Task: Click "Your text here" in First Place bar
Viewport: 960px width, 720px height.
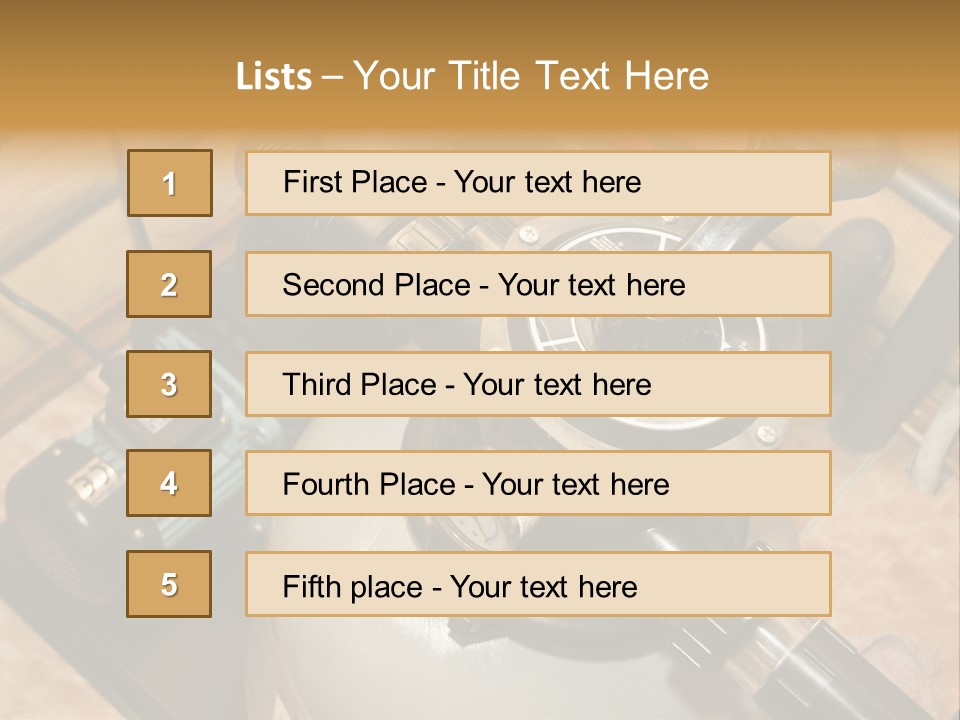Action: click(x=547, y=182)
